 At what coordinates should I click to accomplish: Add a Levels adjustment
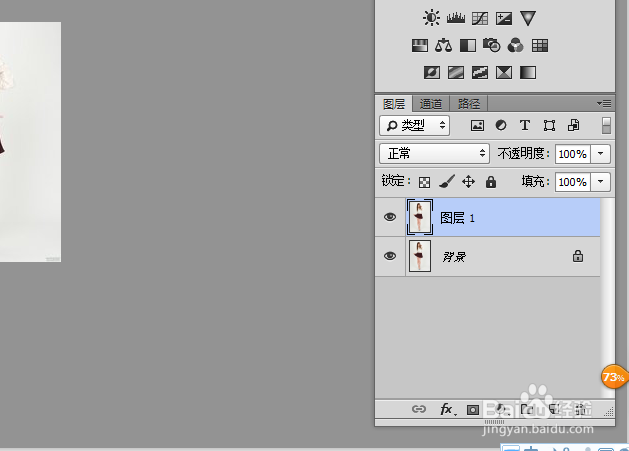pos(456,18)
